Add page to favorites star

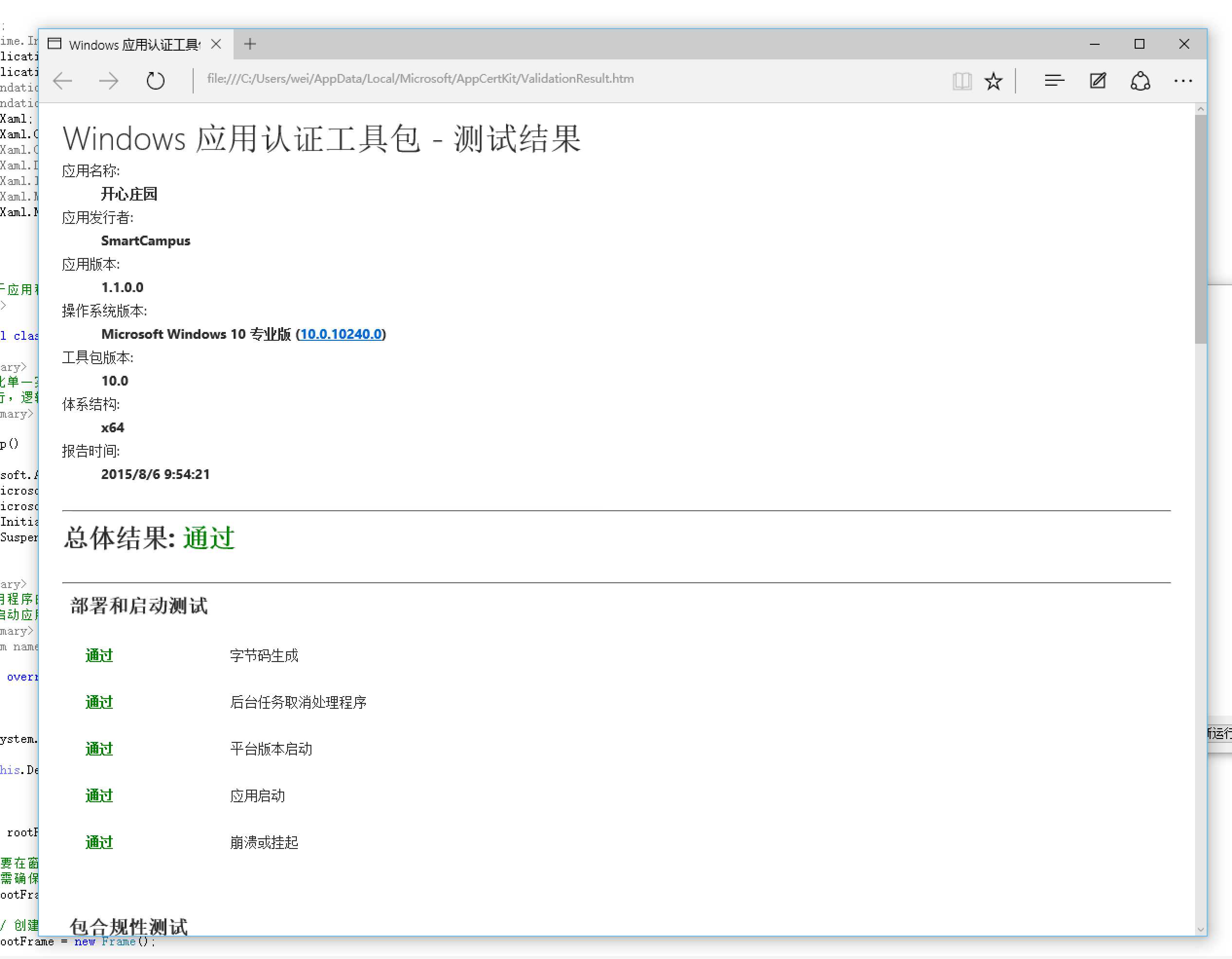993,81
